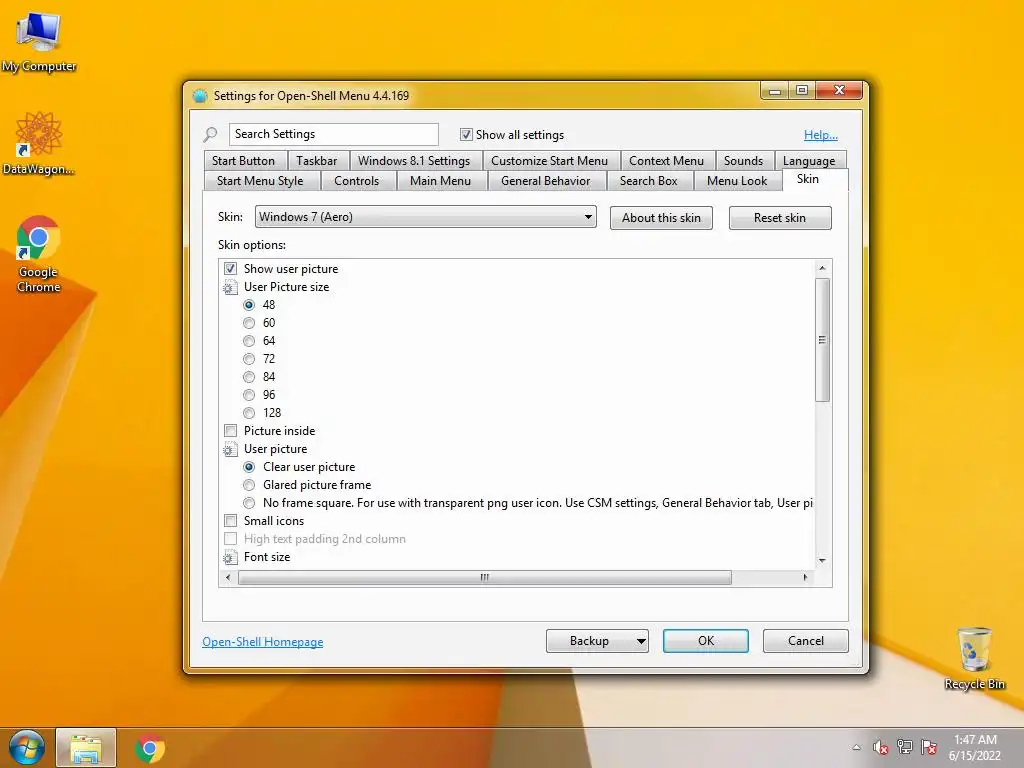Click the magnifier search icon
The height and width of the screenshot is (768, 1024).
point(210,135)
